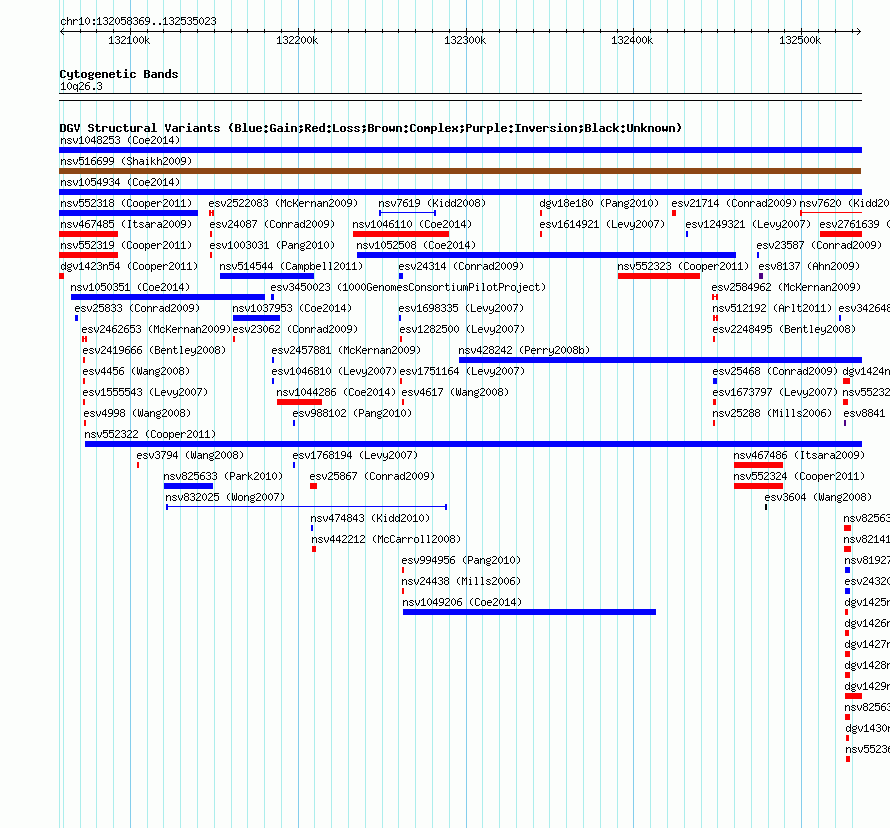The height and width of the screenshot is (828, 890).
Task: Select the esv1046810 (Levy2007) label
Action: tap(334, 371)
